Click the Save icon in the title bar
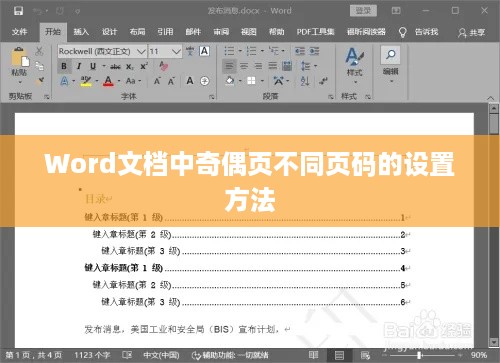The height and width of the screenshot is (363, 500). (18, 11)
